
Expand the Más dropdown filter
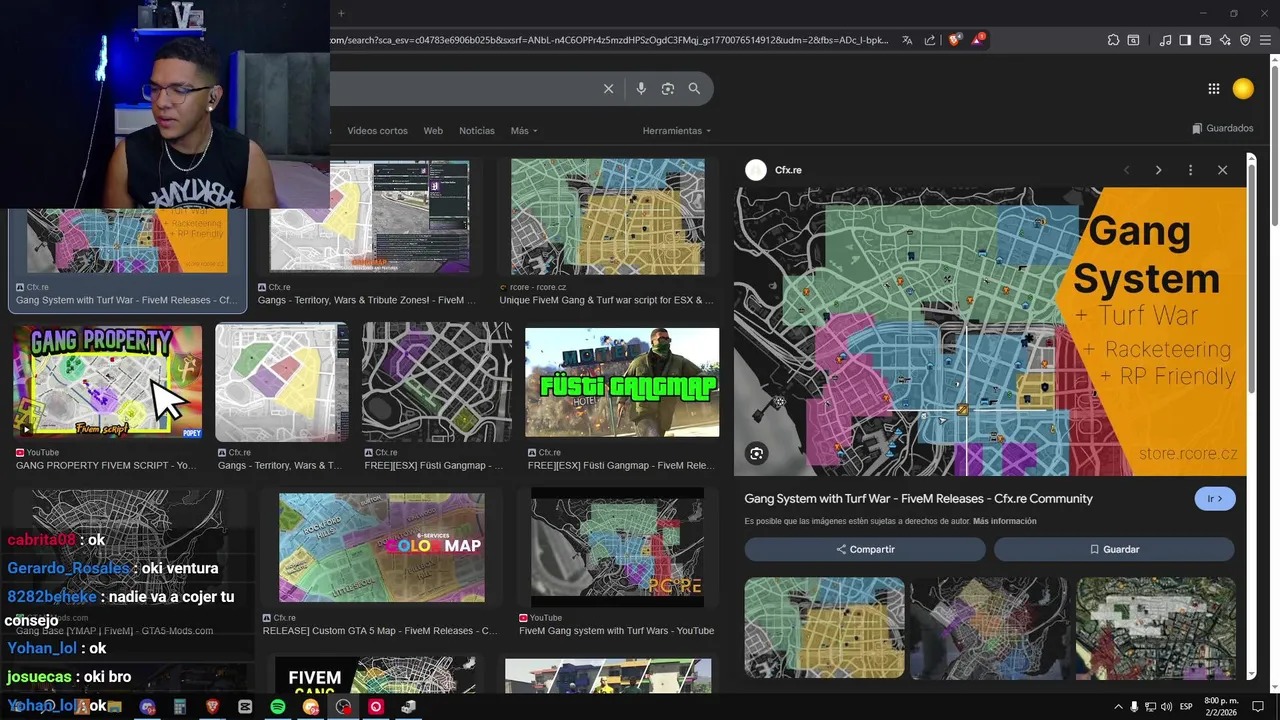coord(524,131)
